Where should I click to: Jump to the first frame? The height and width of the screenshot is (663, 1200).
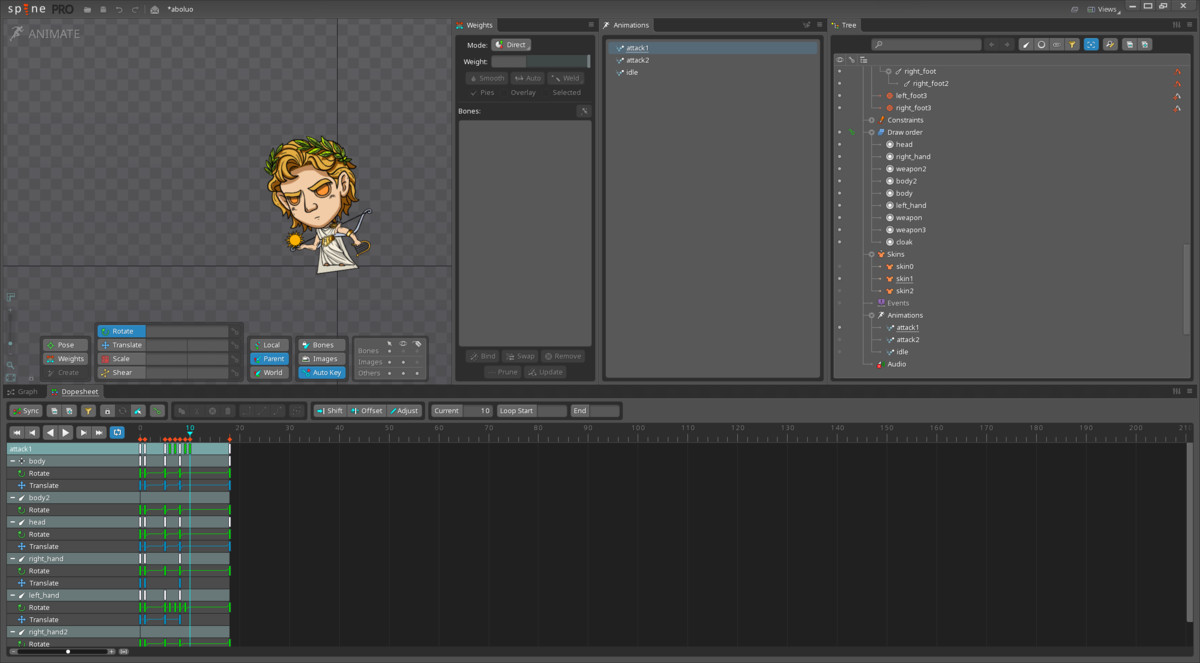17,432
